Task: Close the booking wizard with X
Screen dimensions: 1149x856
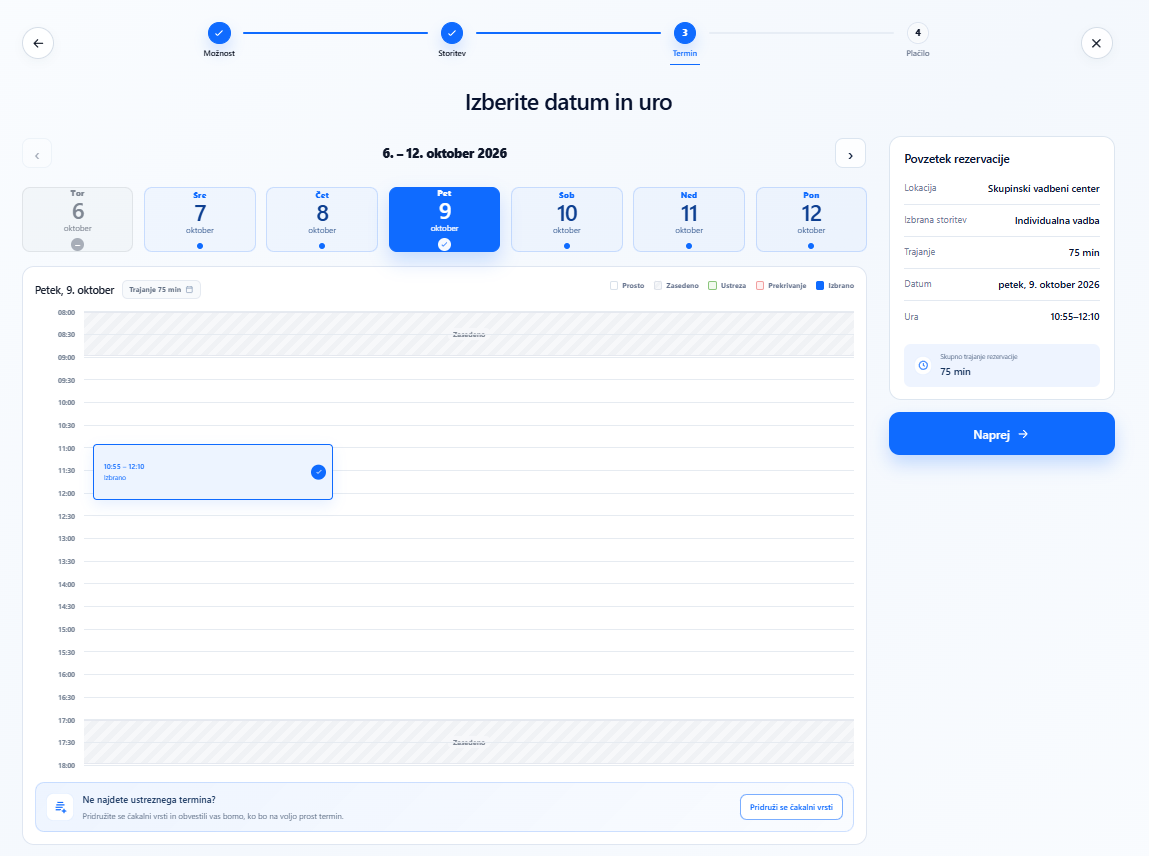Action: 1096,43
